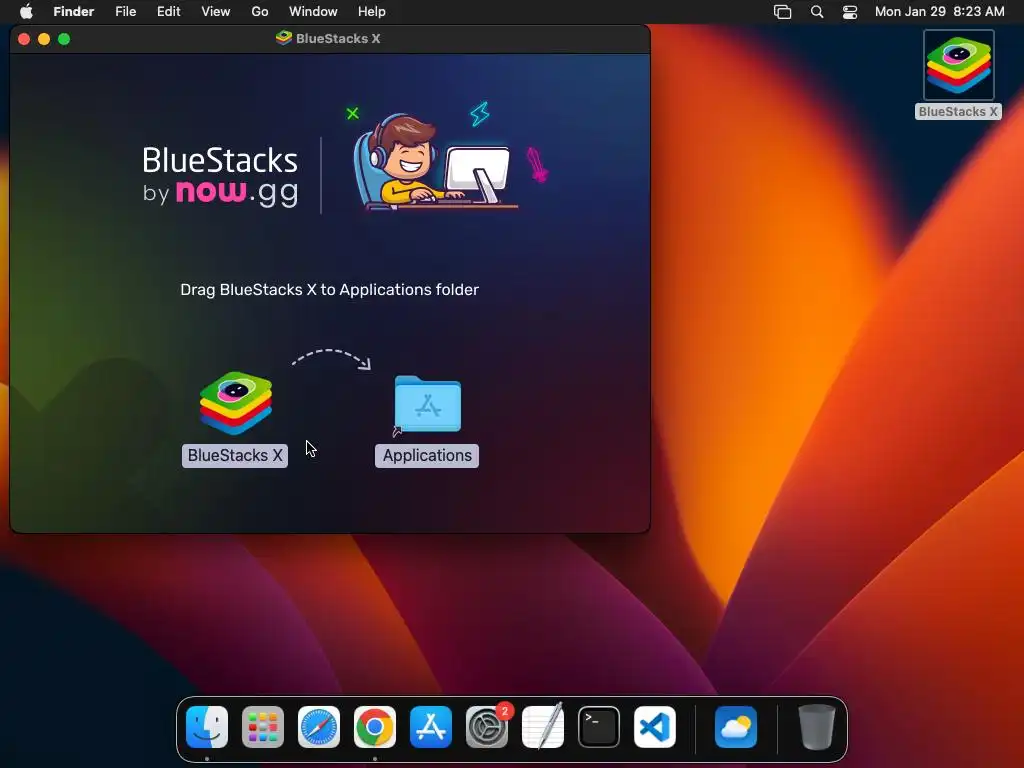1024x768 pixels.
Task: Click the BlueStacks X desktop volume label
Action: coord(958,112)
